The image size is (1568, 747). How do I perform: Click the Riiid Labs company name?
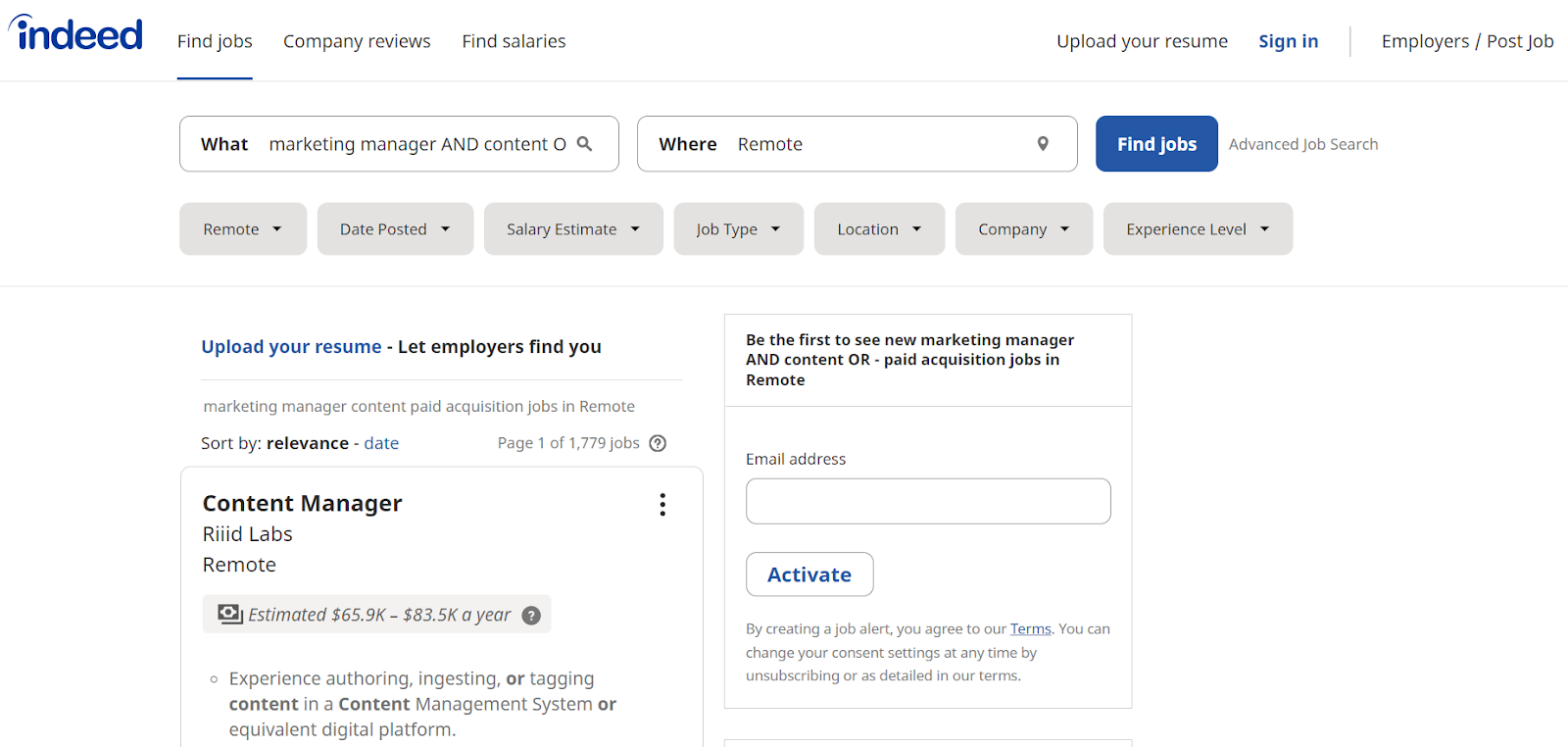coord(247,534)
